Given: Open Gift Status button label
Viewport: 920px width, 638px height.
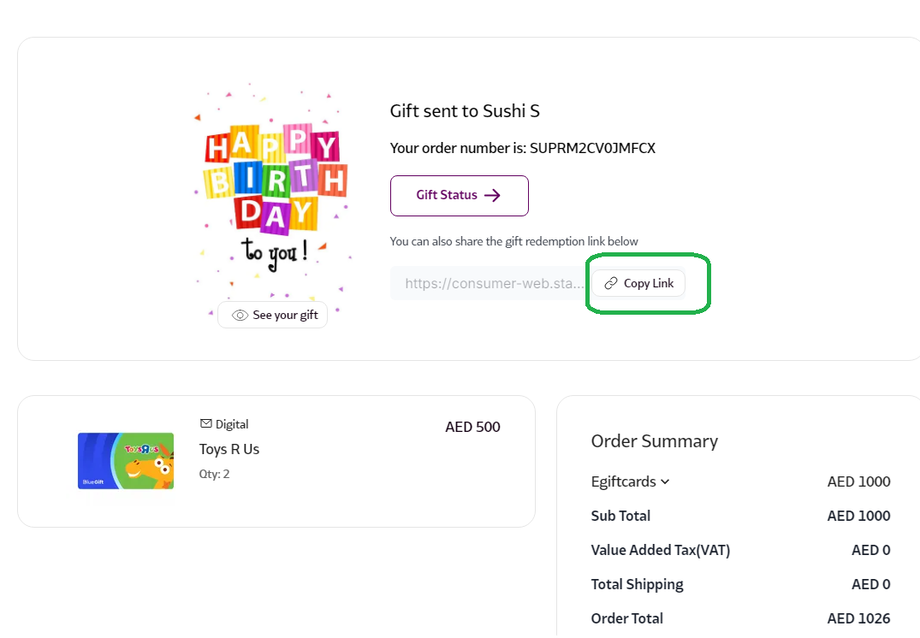Looking at the screenshot, I should (447, 196).
